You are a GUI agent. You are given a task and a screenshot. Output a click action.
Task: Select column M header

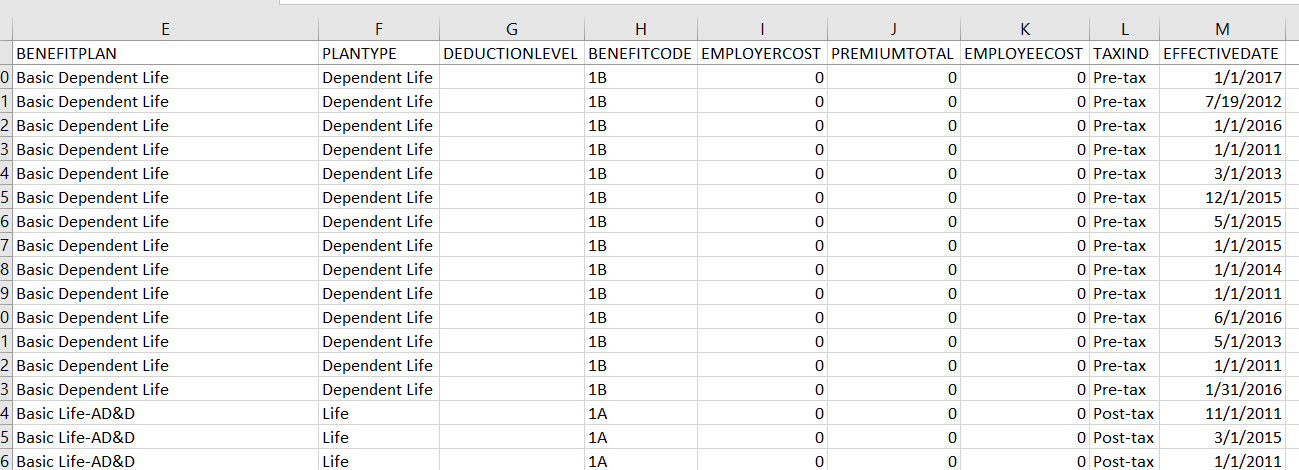(1222, 29)
